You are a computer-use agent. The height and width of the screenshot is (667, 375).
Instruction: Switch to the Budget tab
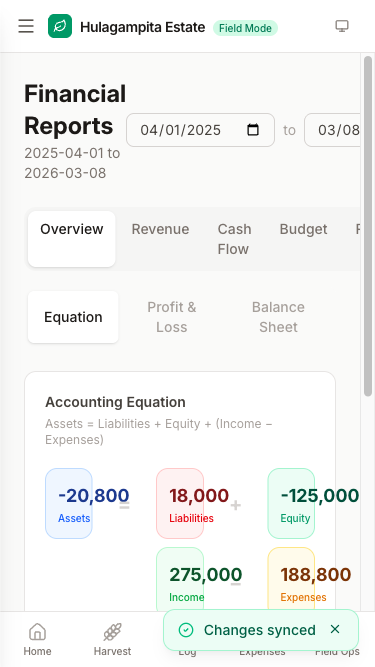tap(304, 229)
